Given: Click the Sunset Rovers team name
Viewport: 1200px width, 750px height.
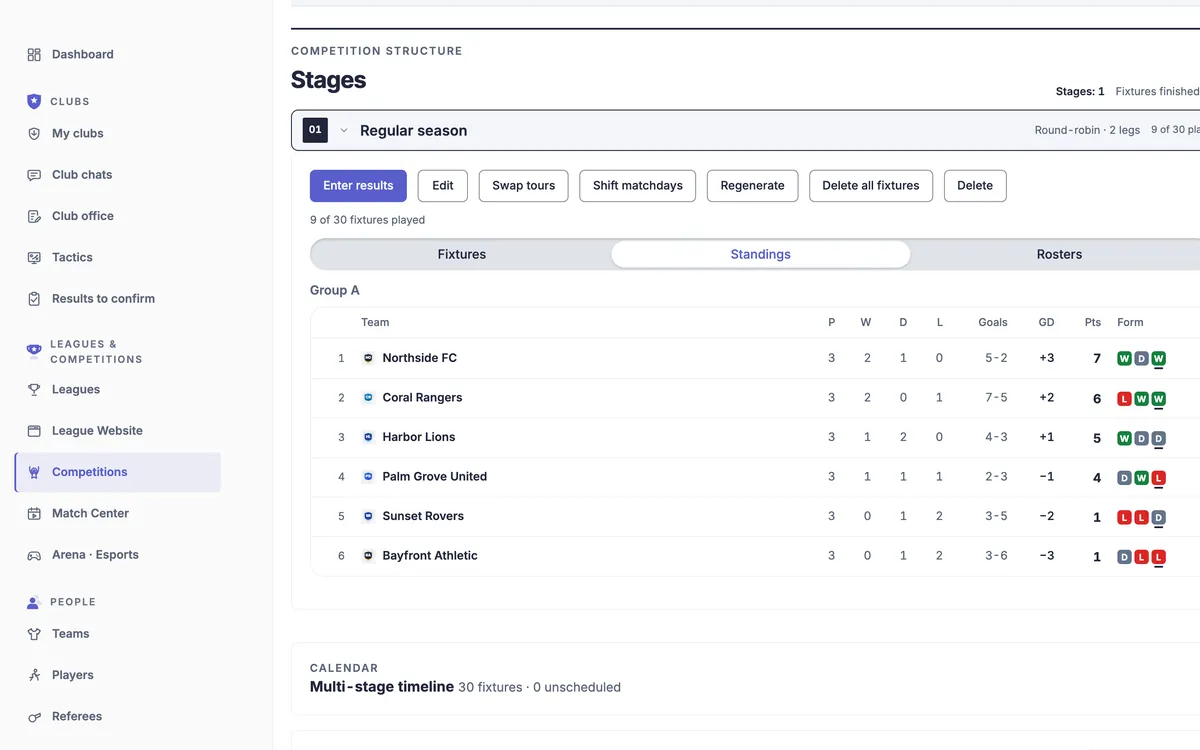Looking at the screenshot, I should (423, 516).
